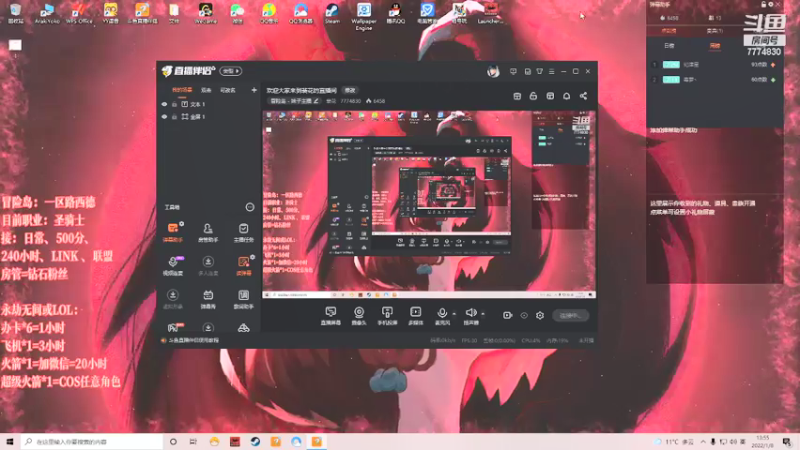Open the notification bell icon above preview
Image resolution: width=800 pixels, height=450 pixels.
point(566,96)
